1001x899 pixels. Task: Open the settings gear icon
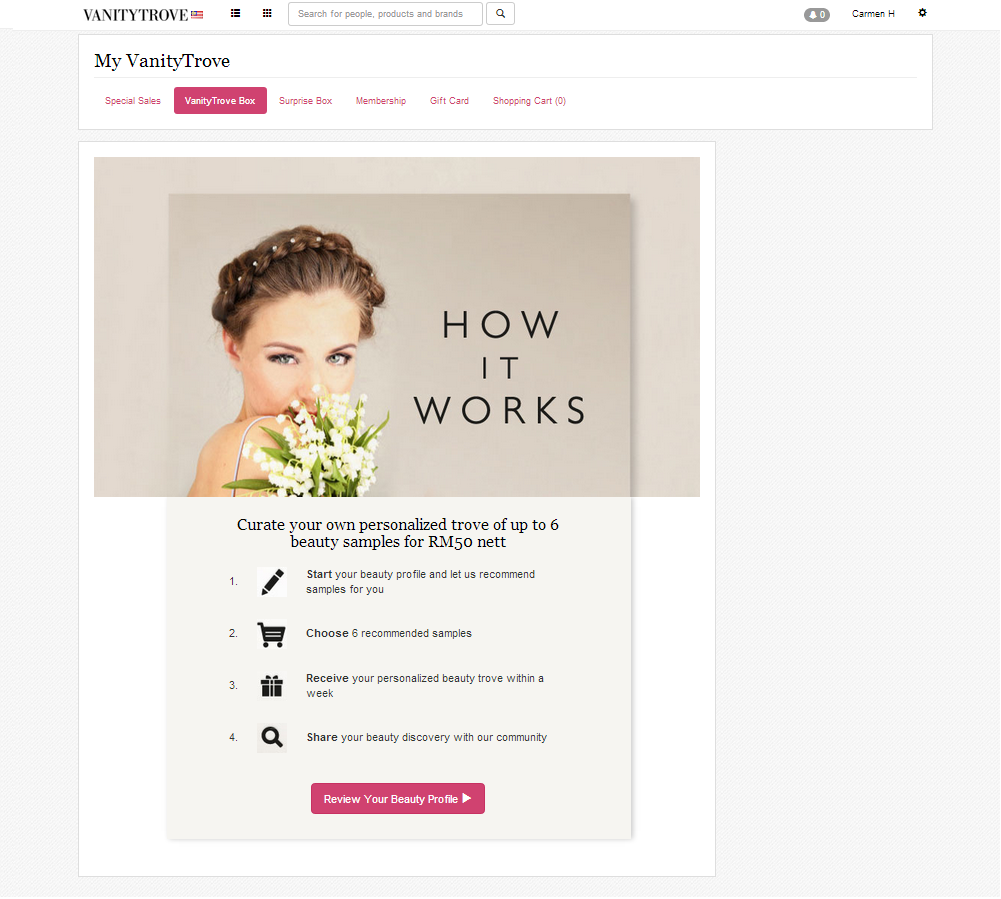[922, 13]
